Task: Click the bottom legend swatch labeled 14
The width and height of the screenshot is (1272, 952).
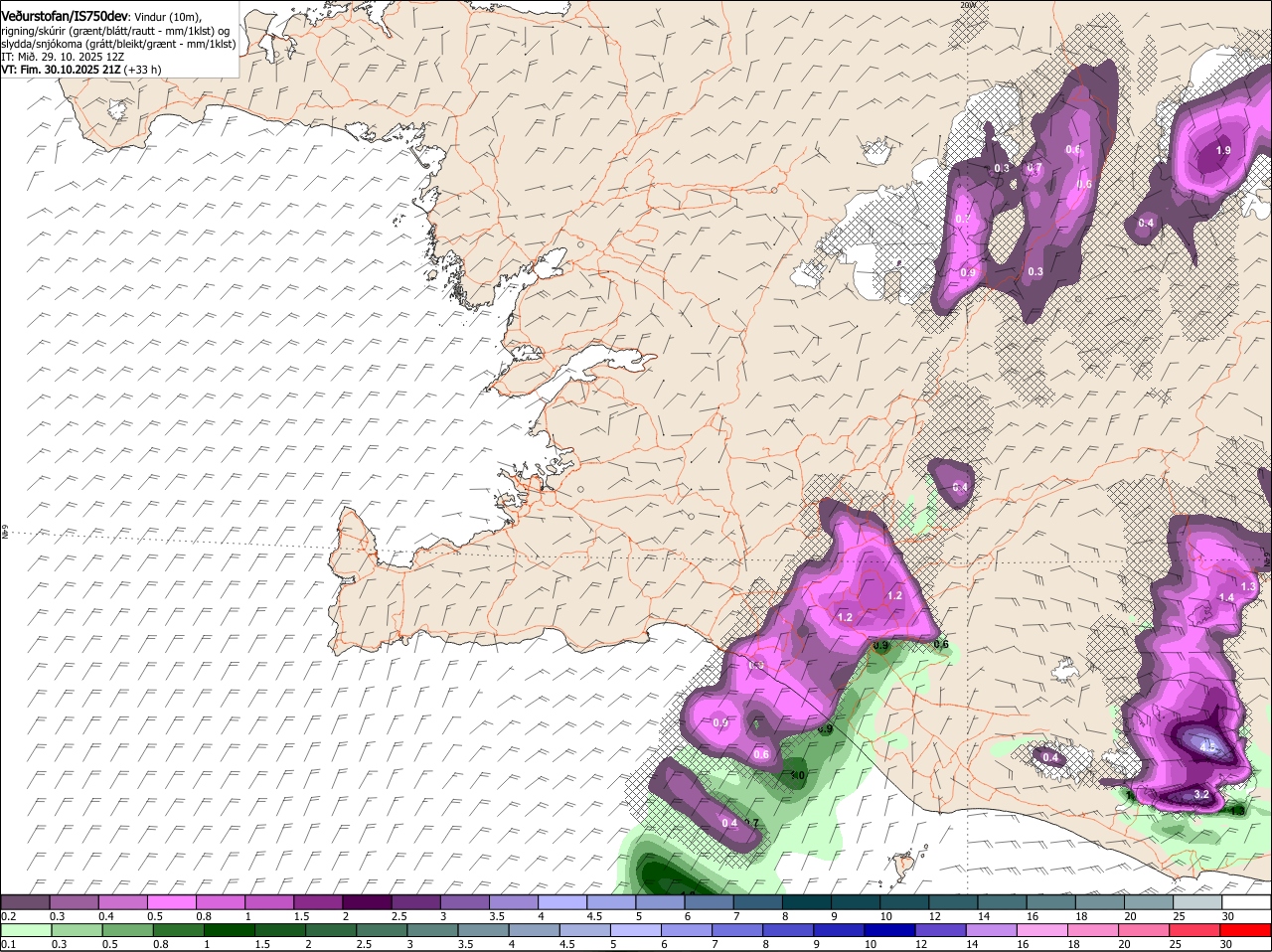Action: pos(990,930)
